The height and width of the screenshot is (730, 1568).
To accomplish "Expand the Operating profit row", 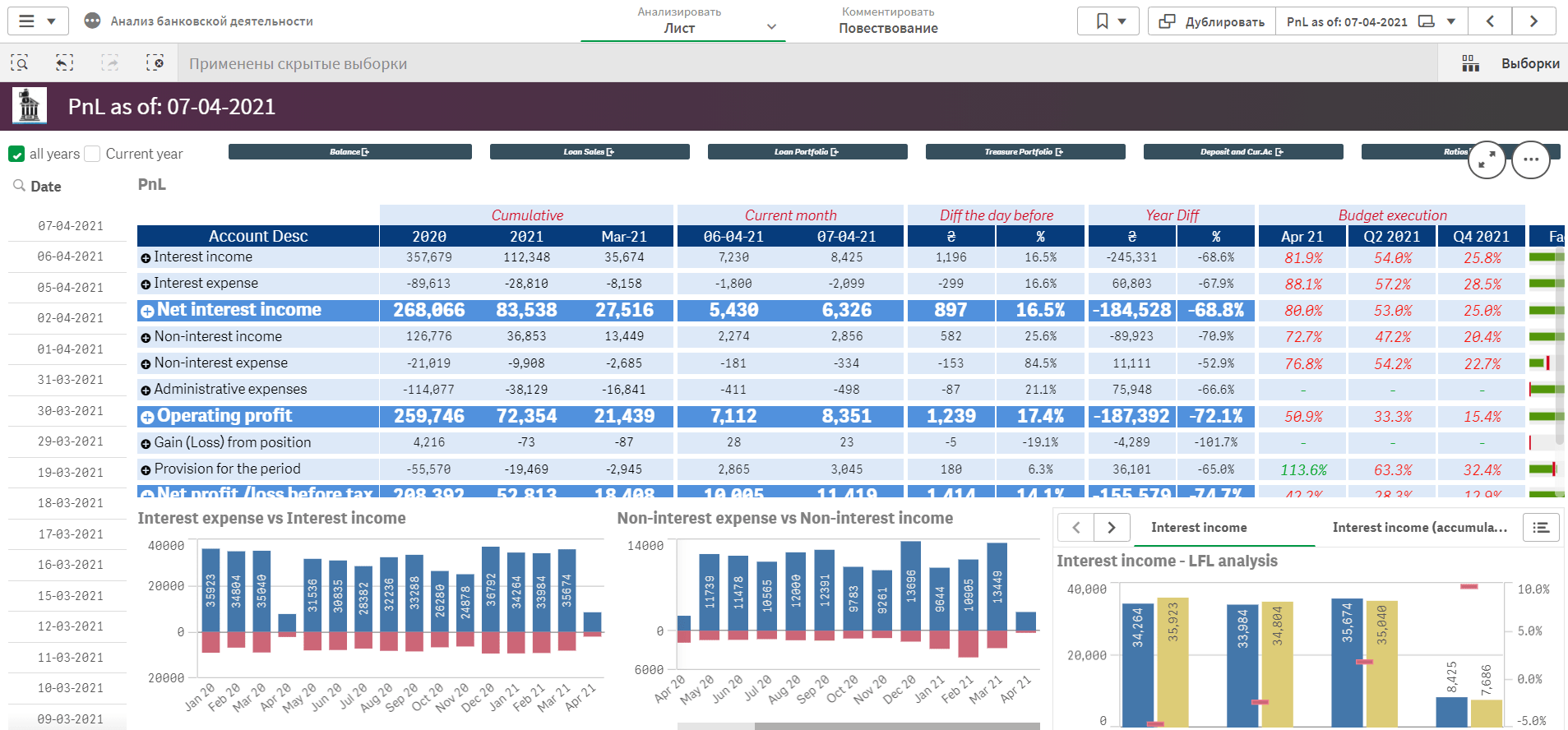I will point(147,417).
